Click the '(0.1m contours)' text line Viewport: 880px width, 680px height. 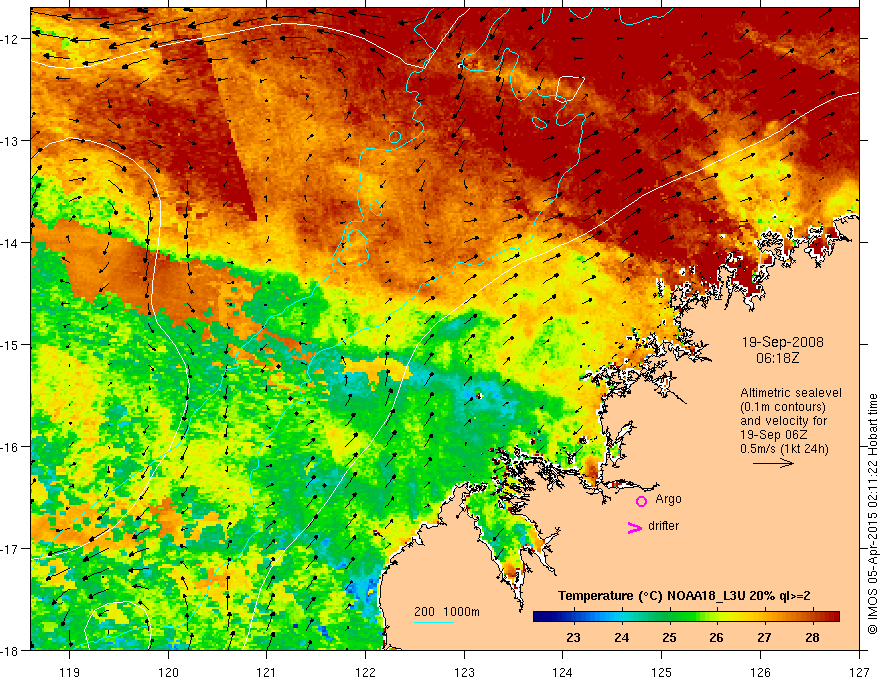click(x=783, y=407)
